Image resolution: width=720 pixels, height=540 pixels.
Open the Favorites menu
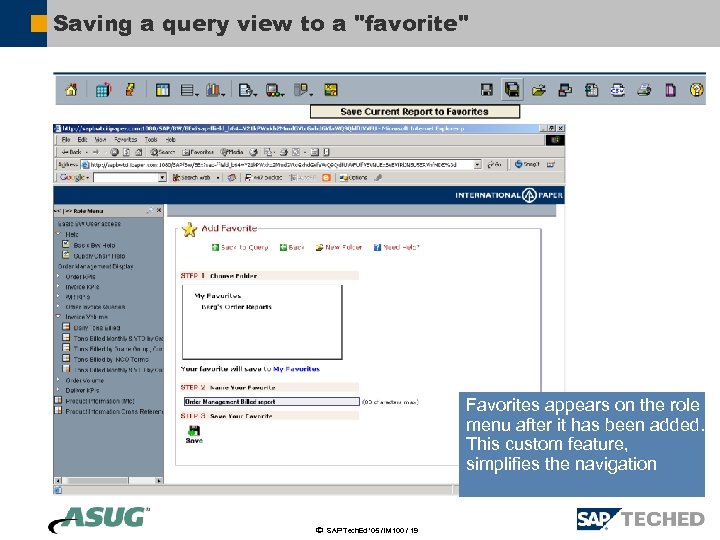tap(125, 140)
